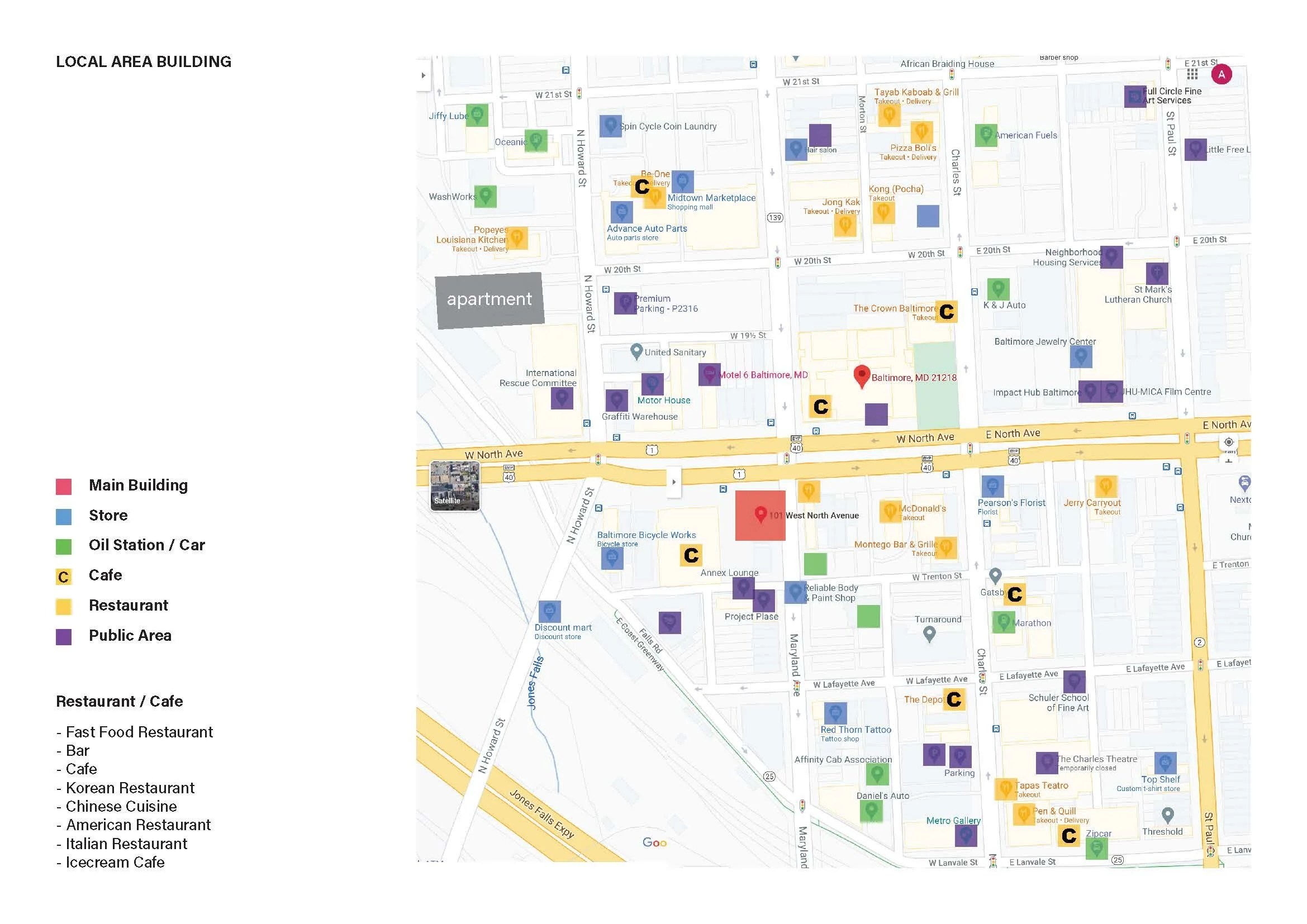1307x924 pixels.
Task: Click the Turnaround gray pin
Action: (929, 634)
